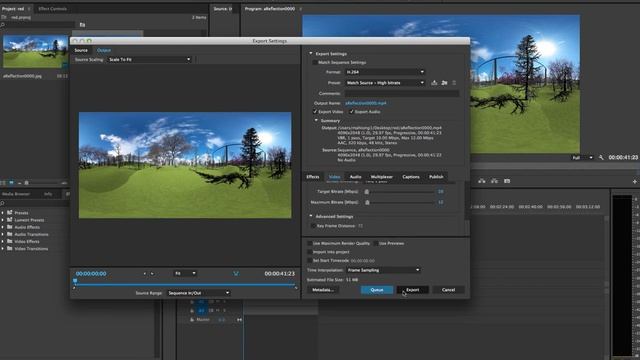Click the list view icon in Project panel footer

click(3, 183)
